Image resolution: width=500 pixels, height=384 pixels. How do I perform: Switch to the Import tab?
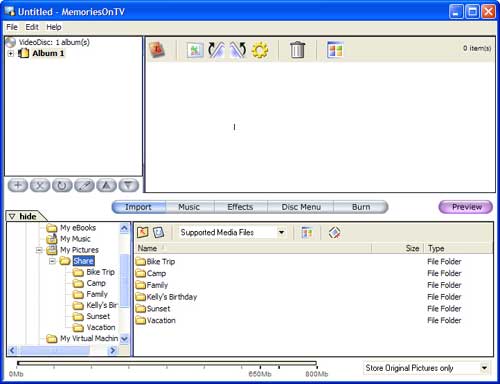click(138, 207)
